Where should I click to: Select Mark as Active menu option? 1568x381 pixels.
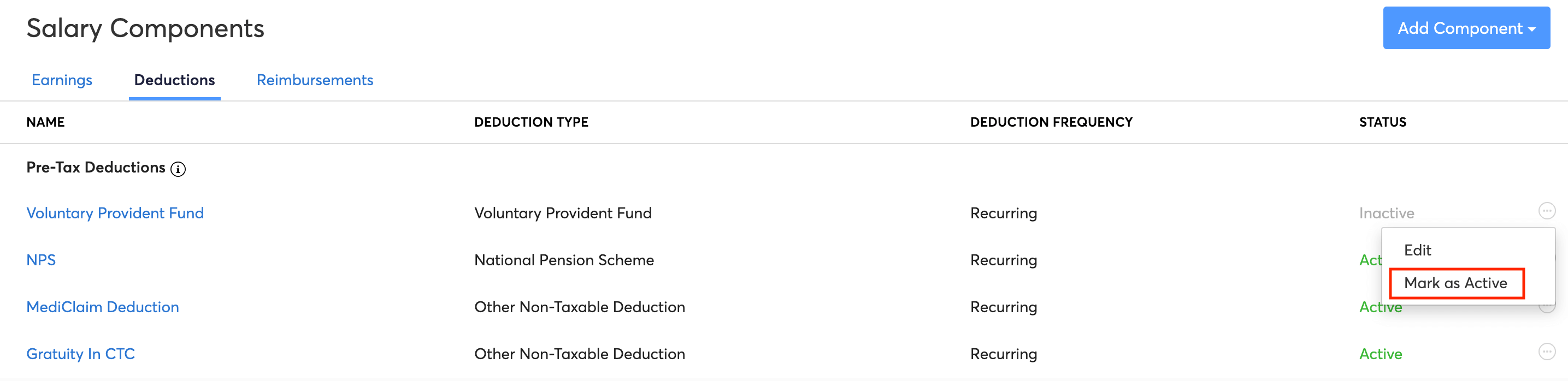(1456, 283)
